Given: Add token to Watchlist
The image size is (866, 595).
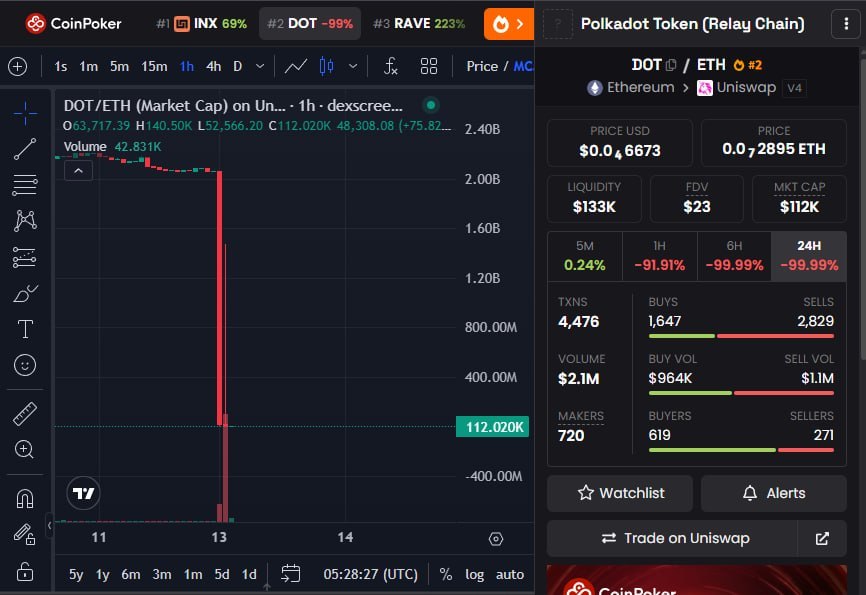Looking at the screenshot, I should coord(621,493).
